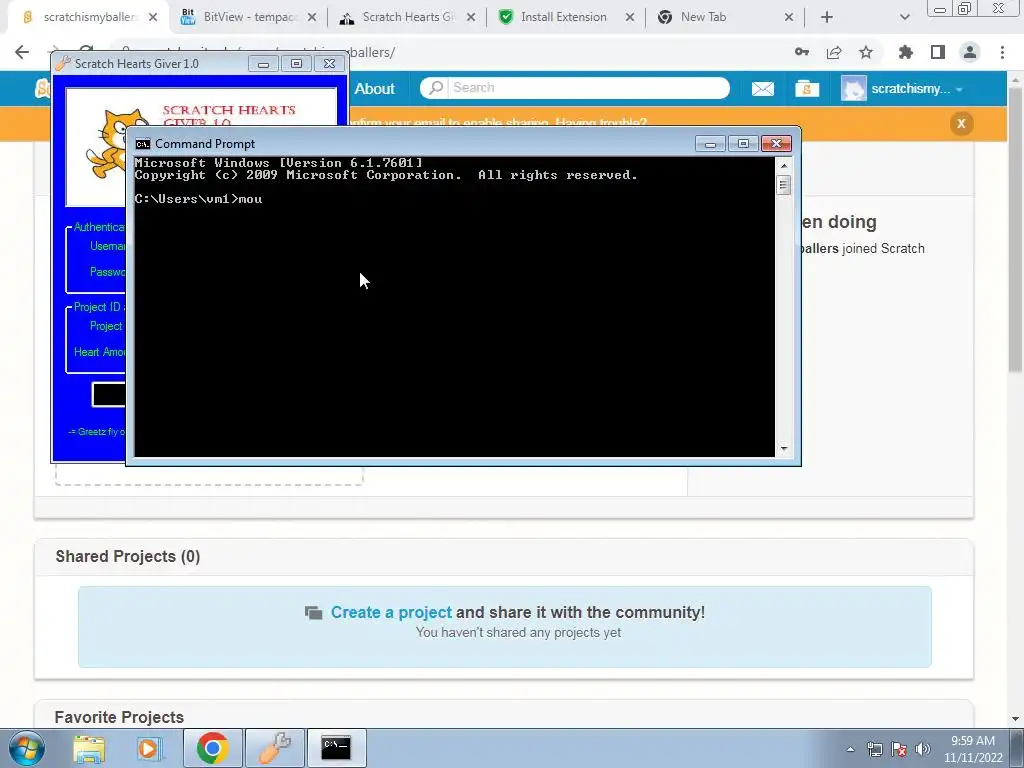Viewport: 1024px width, 768px height.
Task: Launch Windows Media Player from taskbar
Action: pyautogui.click(x=148, y=748)
